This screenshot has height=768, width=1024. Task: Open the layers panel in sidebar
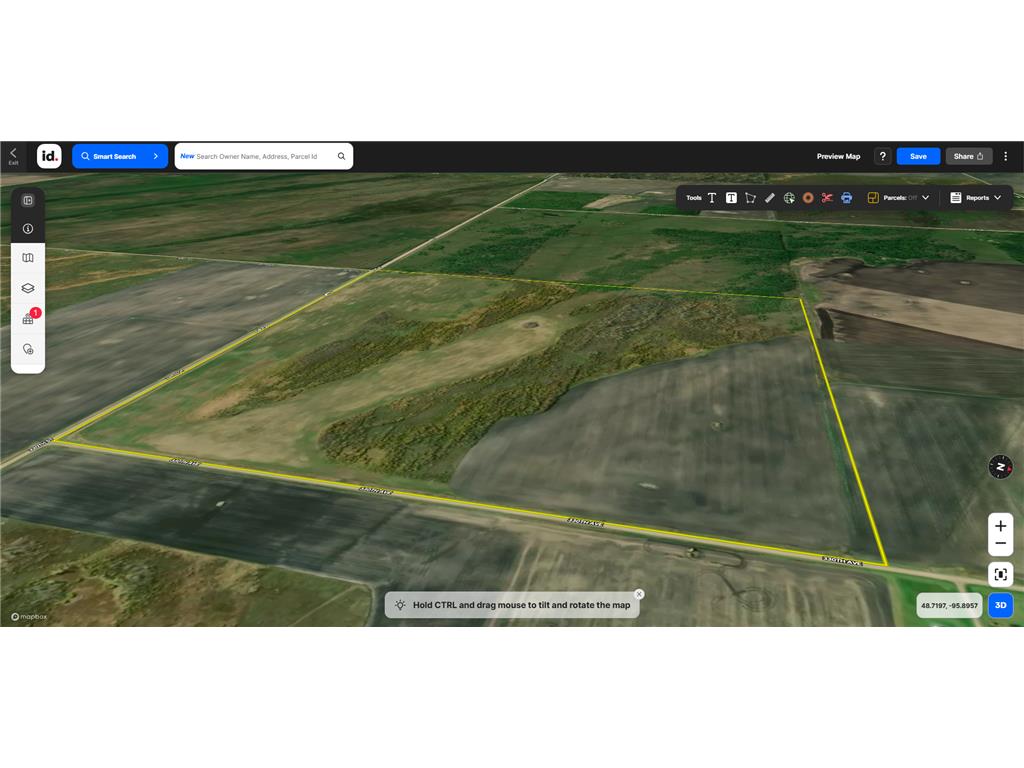28,288
